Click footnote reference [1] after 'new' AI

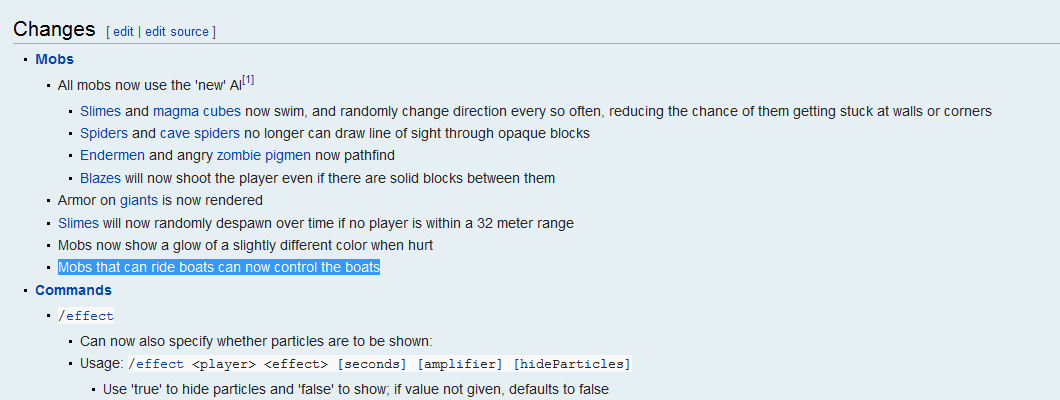249,80
